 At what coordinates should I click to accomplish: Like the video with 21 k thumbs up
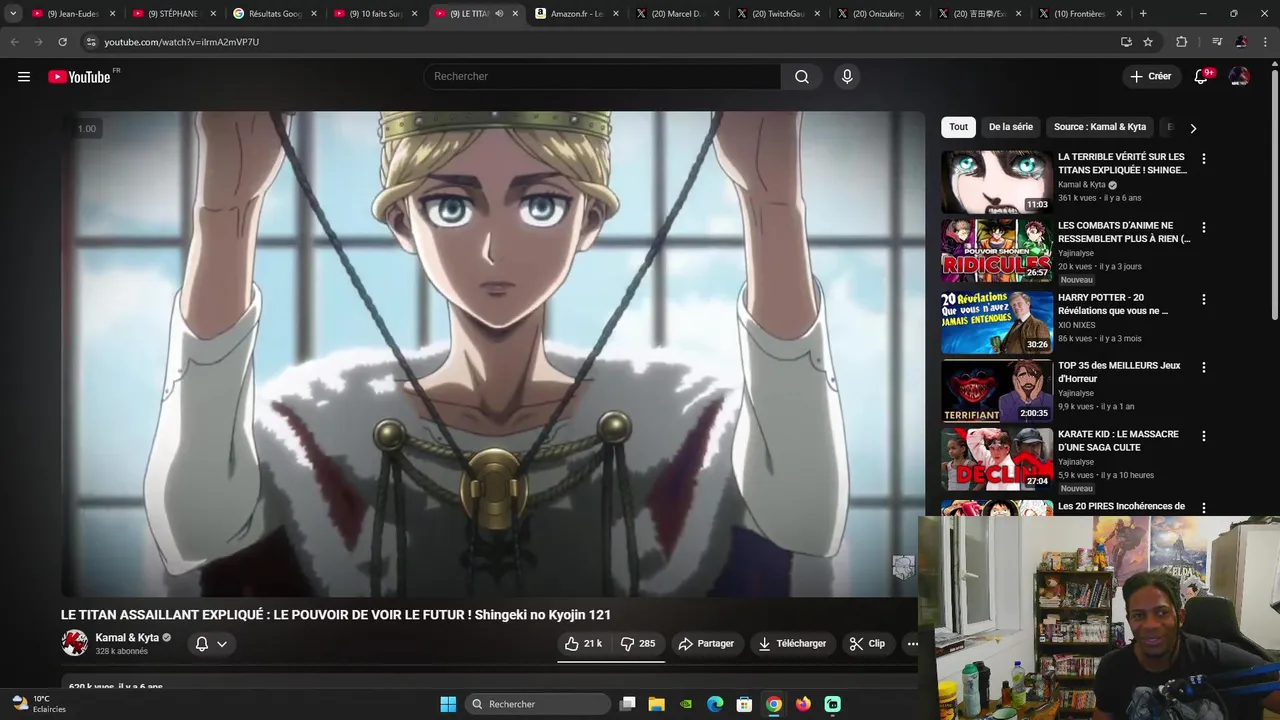point(582,644)
